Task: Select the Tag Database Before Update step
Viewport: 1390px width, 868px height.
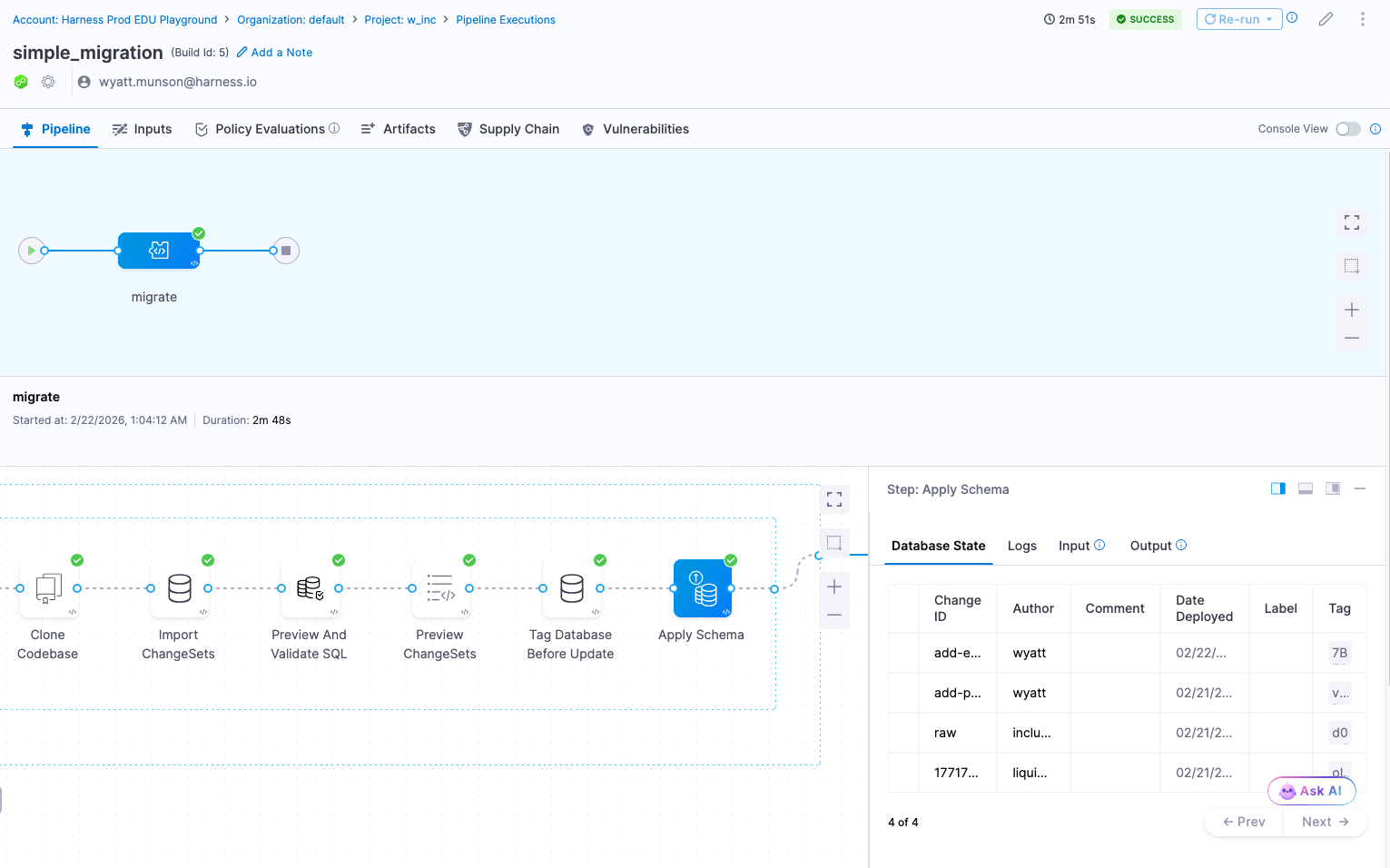Action: [571, 588]
